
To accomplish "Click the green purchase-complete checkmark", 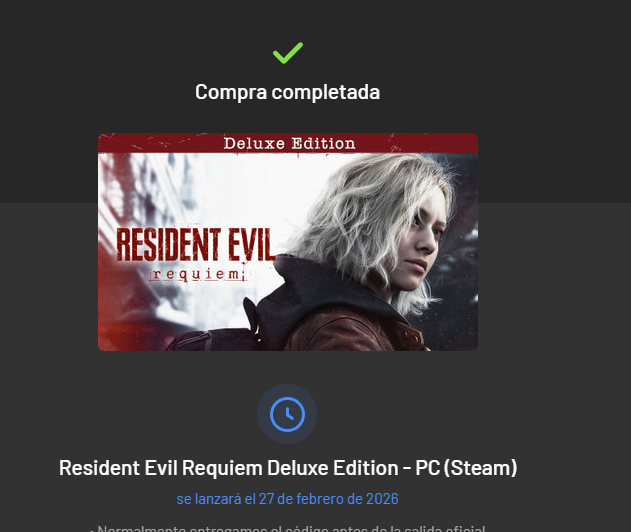I will click(288, 53).
